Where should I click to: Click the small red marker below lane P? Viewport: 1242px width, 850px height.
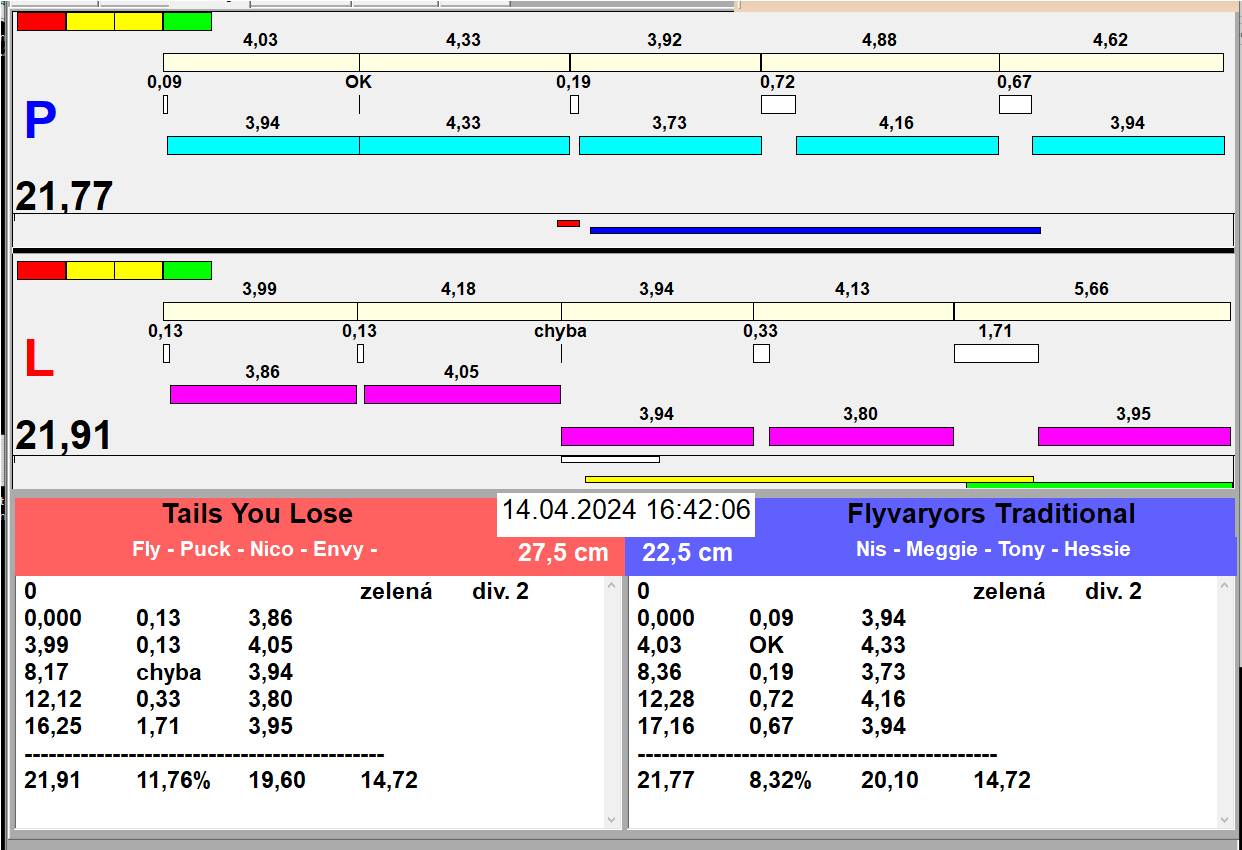[568, 223]
